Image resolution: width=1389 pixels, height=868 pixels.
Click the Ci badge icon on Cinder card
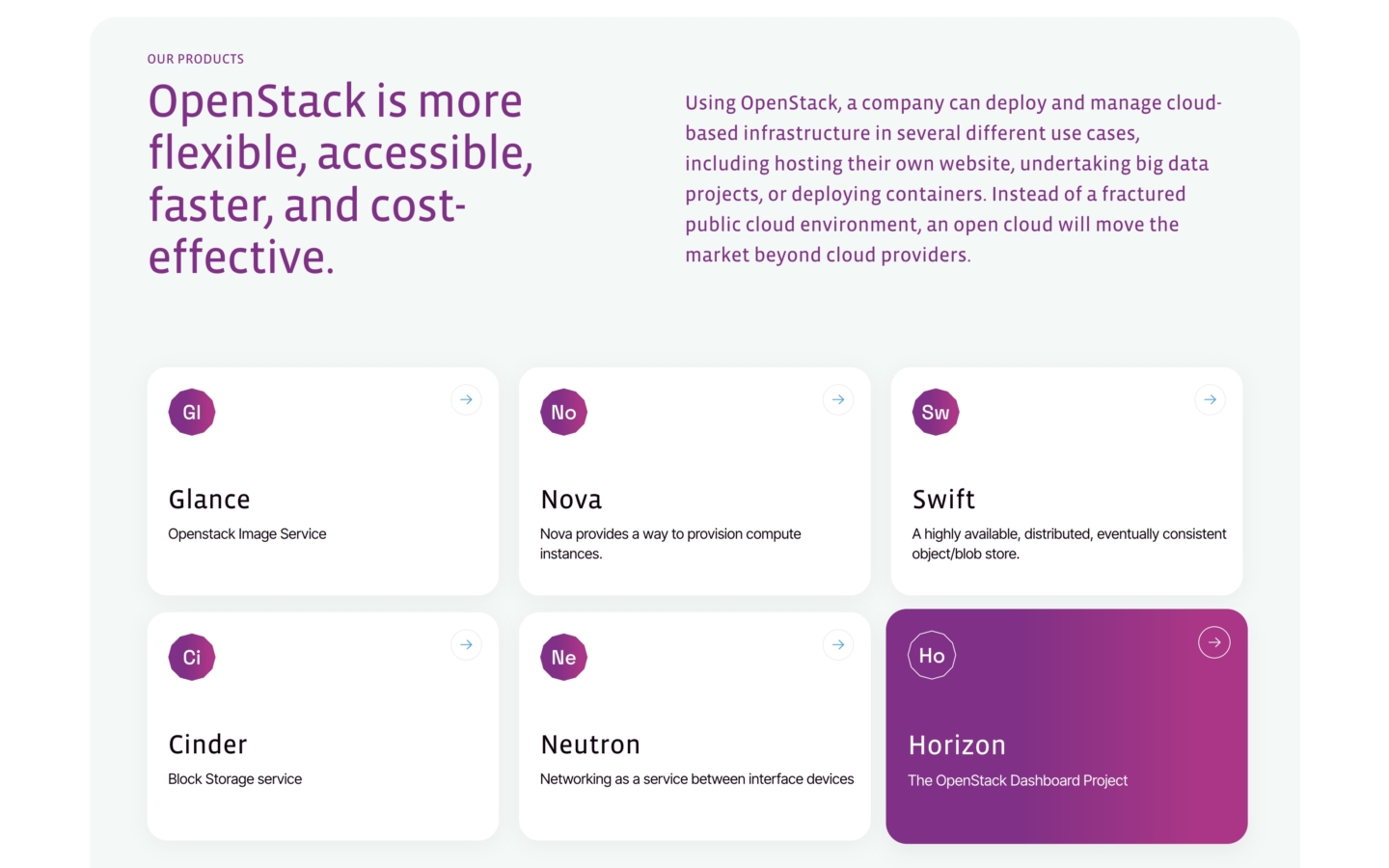pyautogui.click(x=192, y=657)
